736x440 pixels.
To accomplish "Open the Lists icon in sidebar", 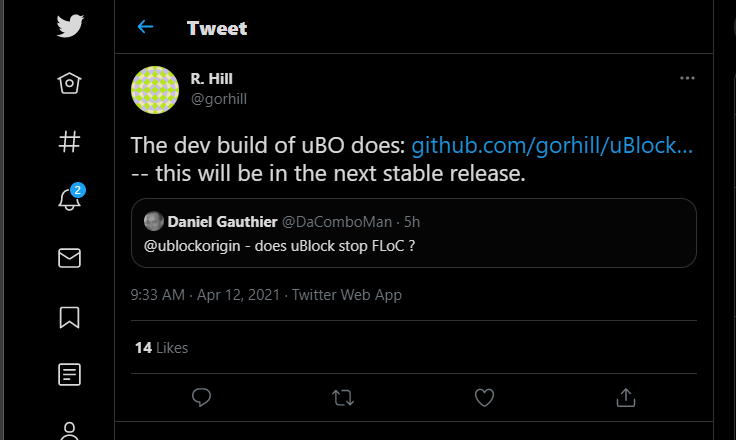I will pyautogui.click(x=69, y=375).
